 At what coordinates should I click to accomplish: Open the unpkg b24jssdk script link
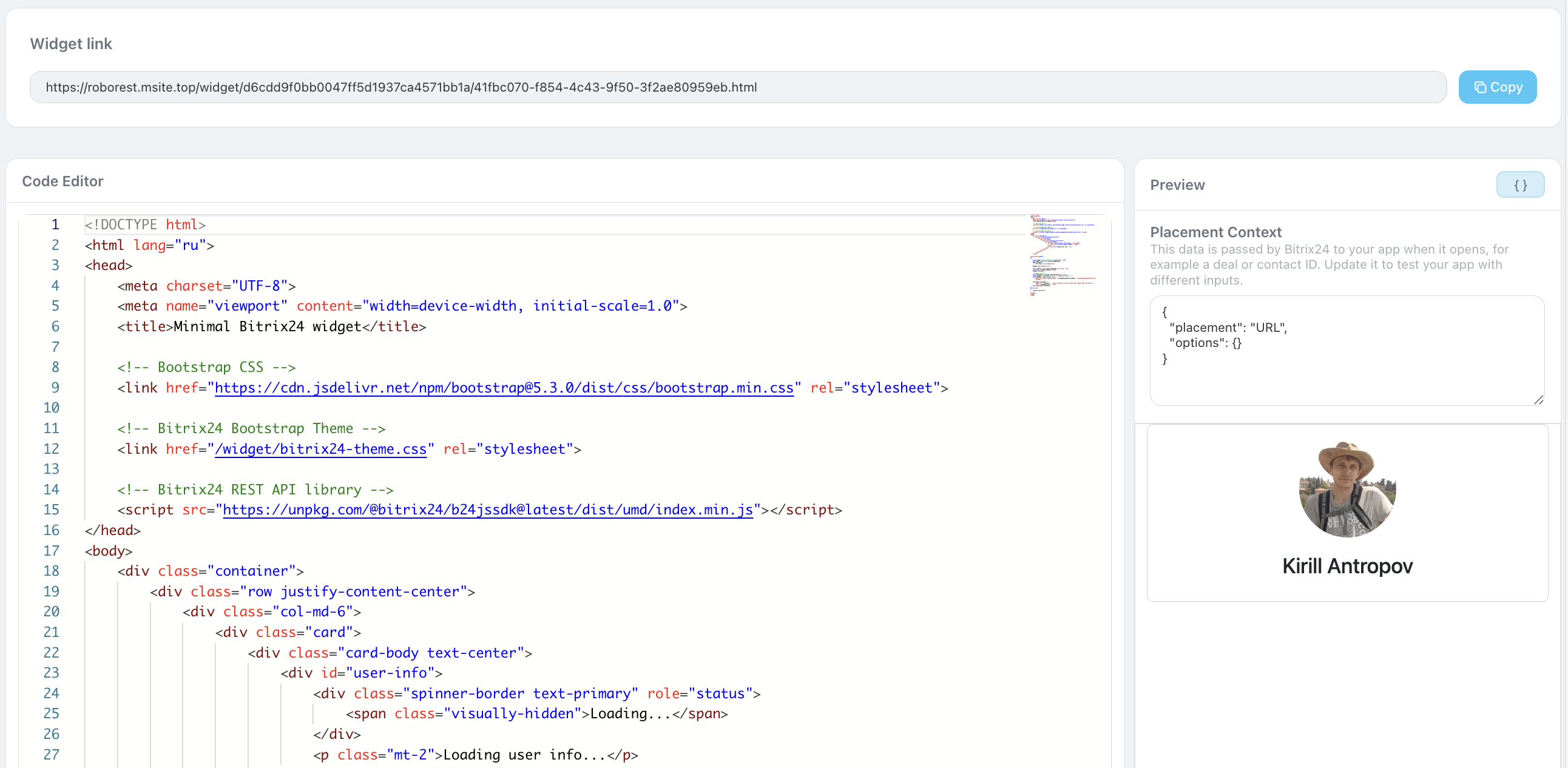pos(487,510)
